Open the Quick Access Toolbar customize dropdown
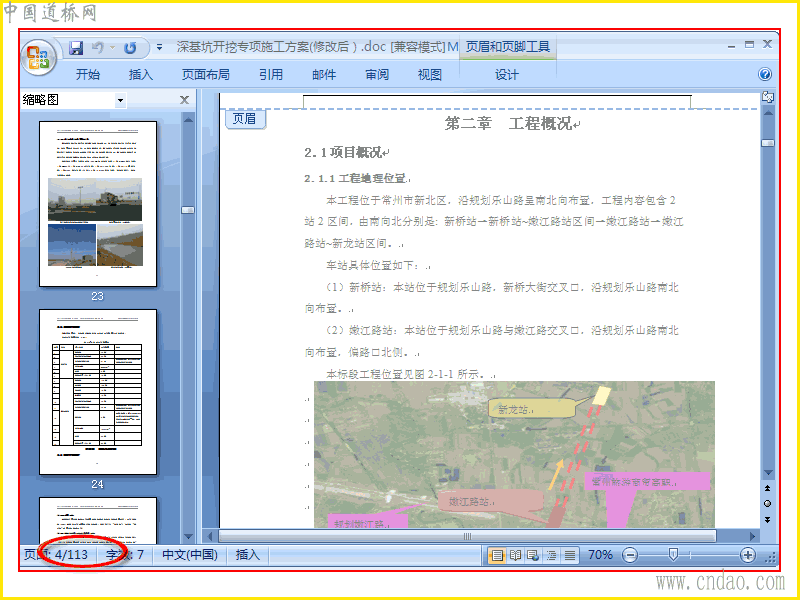Viewport: 800px width, 600px height. [x=159, y=47]
